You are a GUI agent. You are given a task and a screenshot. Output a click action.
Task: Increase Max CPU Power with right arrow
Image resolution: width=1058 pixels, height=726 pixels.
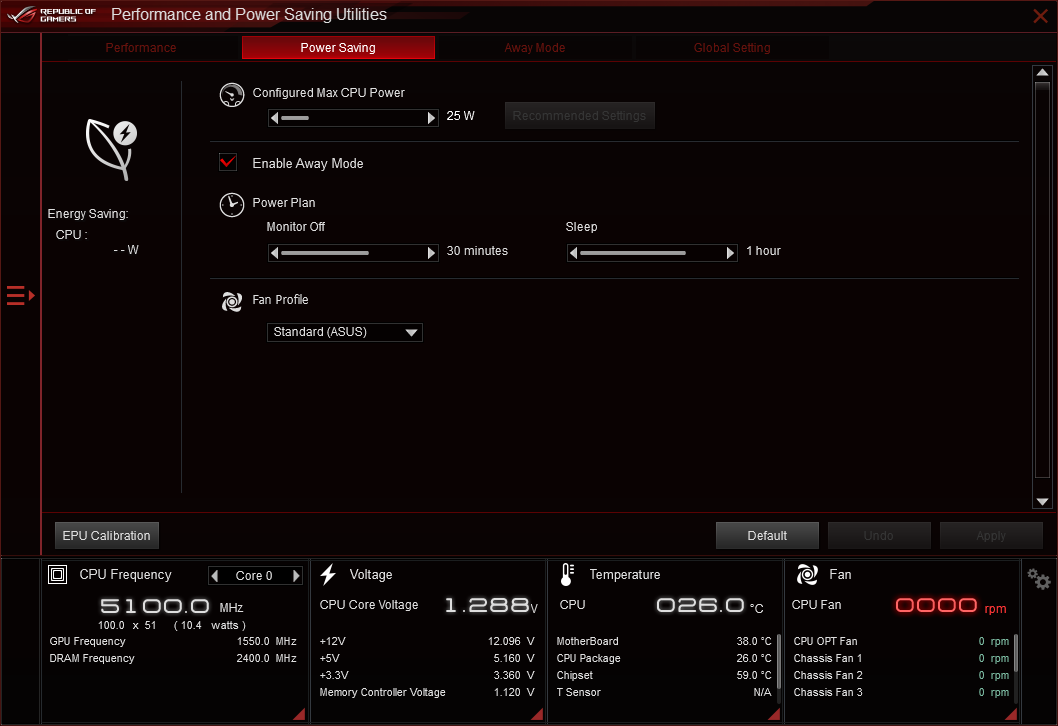pos(432,118)
